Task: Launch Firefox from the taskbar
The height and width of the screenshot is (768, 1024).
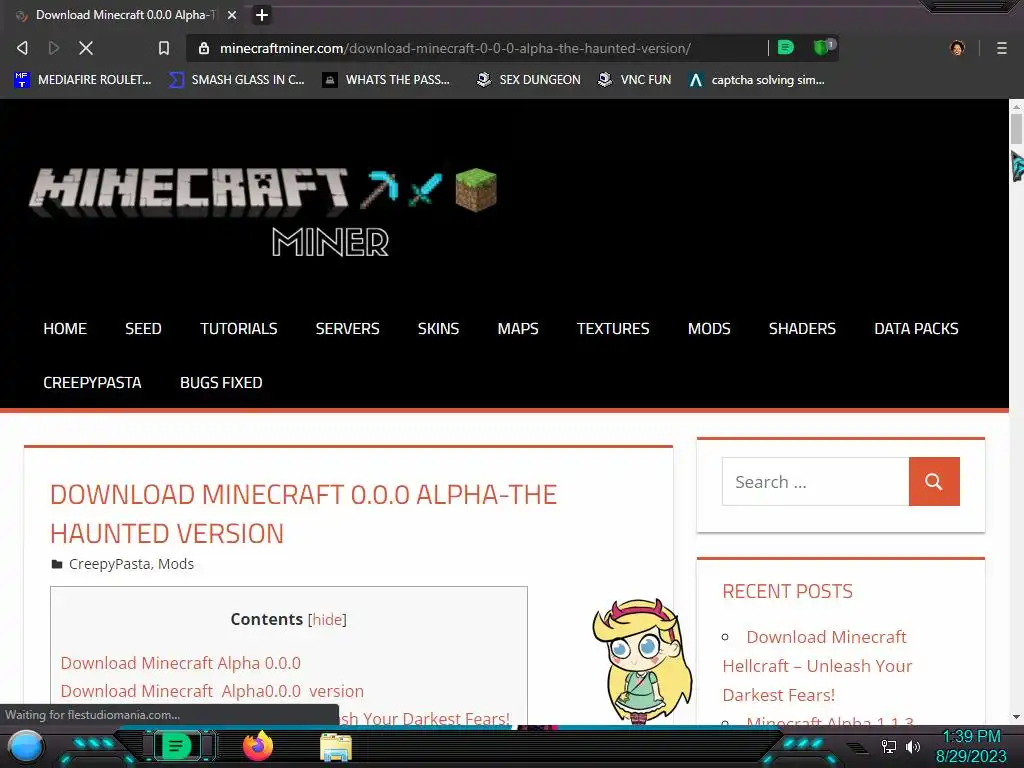Action: (257, 746)
